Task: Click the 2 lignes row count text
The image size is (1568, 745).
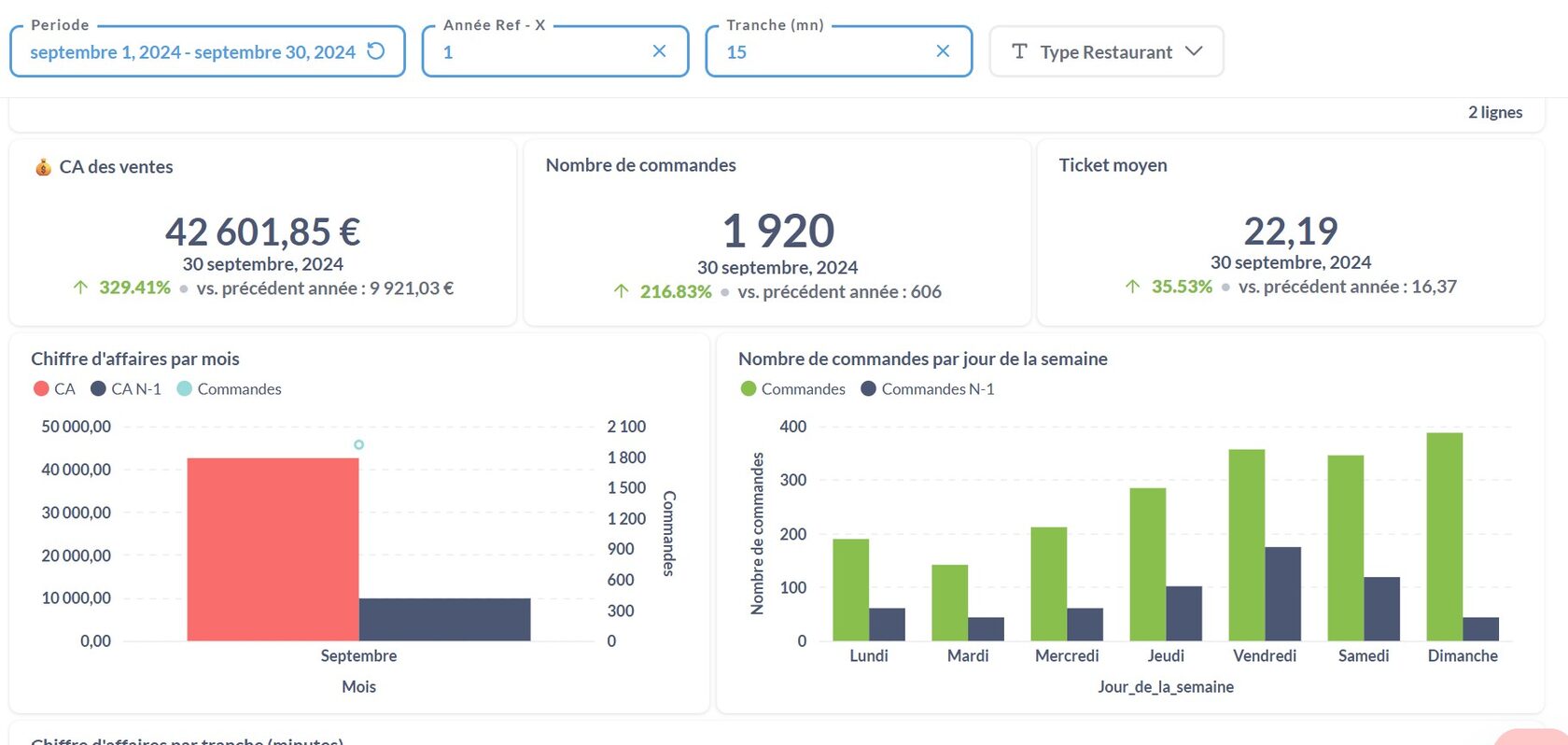Action: 1495,112
